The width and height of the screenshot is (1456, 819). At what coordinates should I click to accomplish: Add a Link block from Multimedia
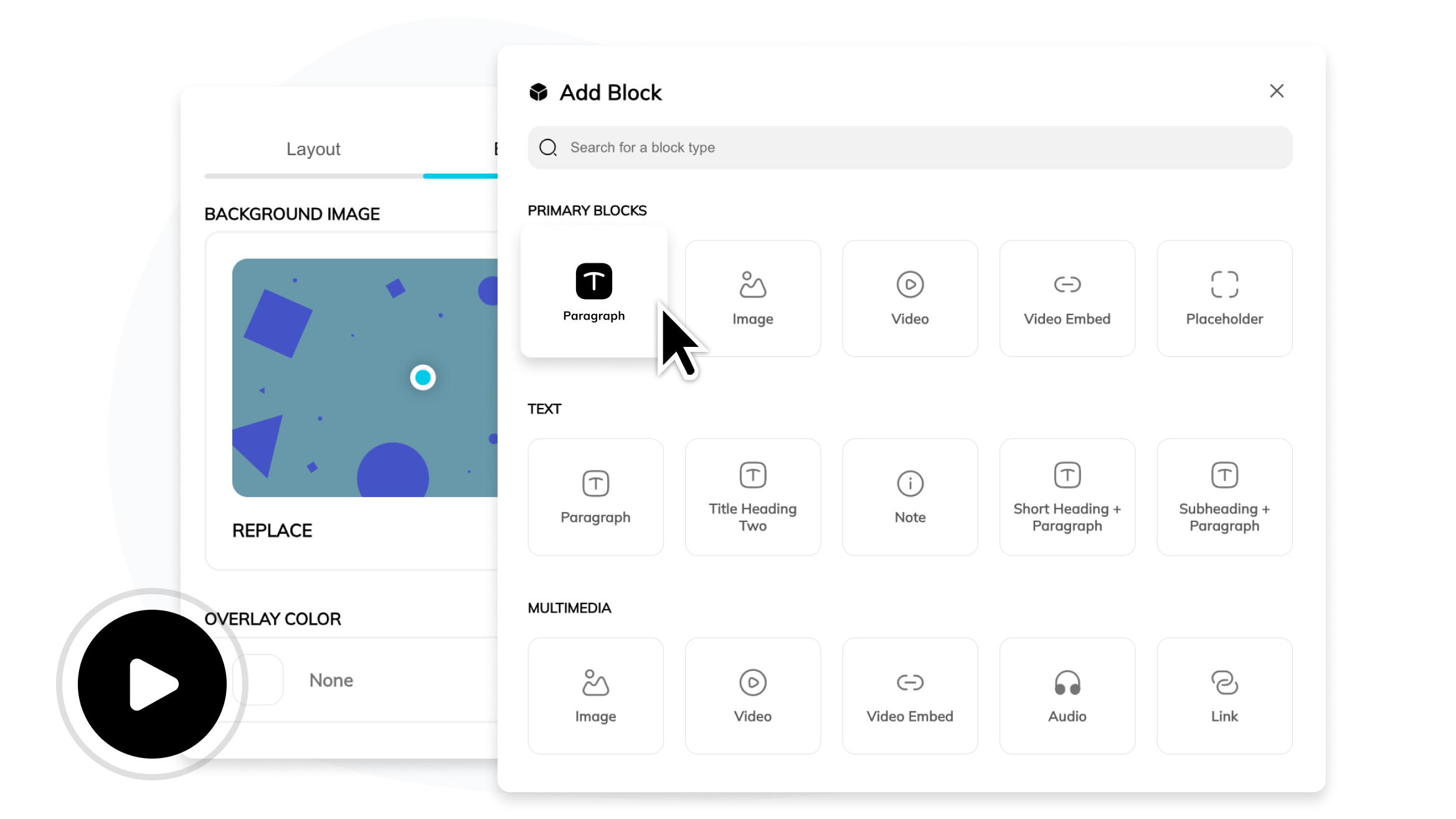(1224, 694)
